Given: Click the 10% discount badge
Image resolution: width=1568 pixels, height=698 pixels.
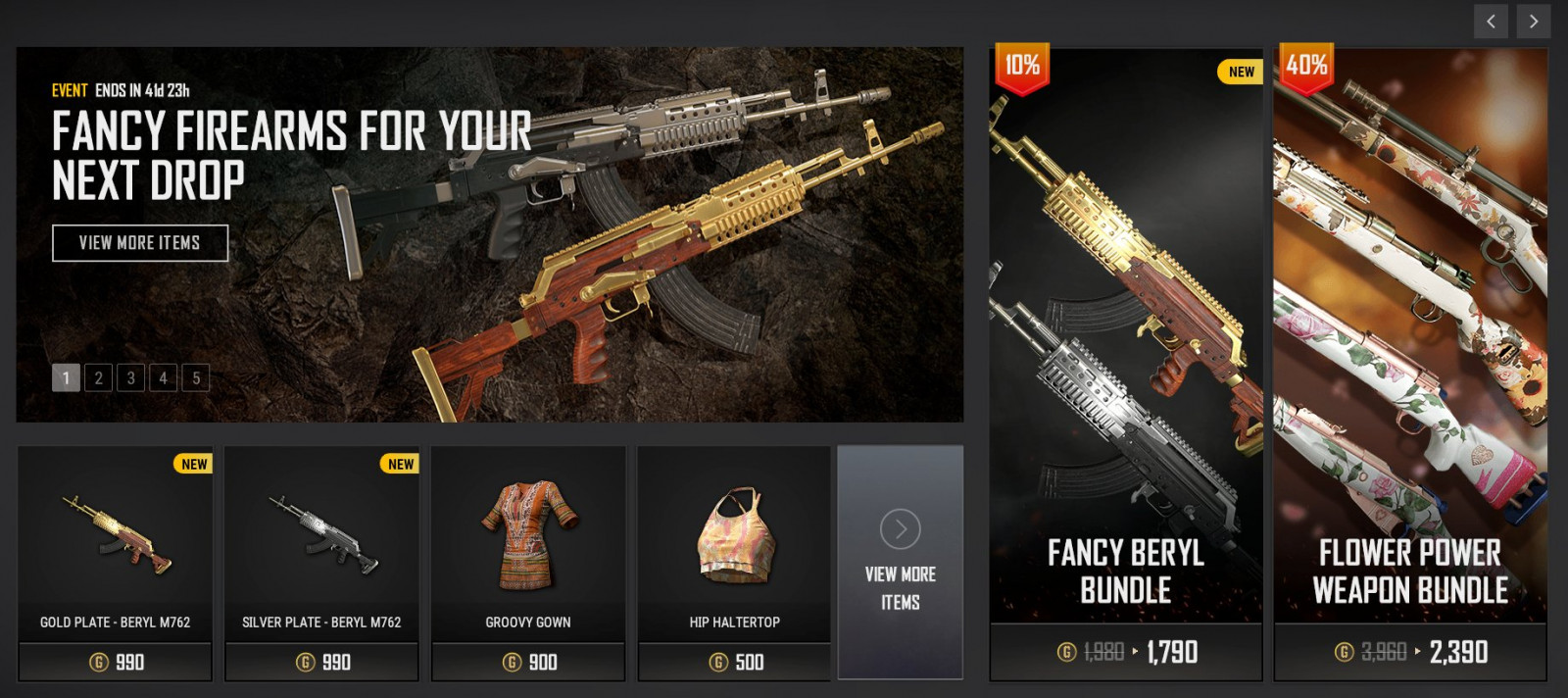Looking at the screenshot, I should coord(1022,69).
